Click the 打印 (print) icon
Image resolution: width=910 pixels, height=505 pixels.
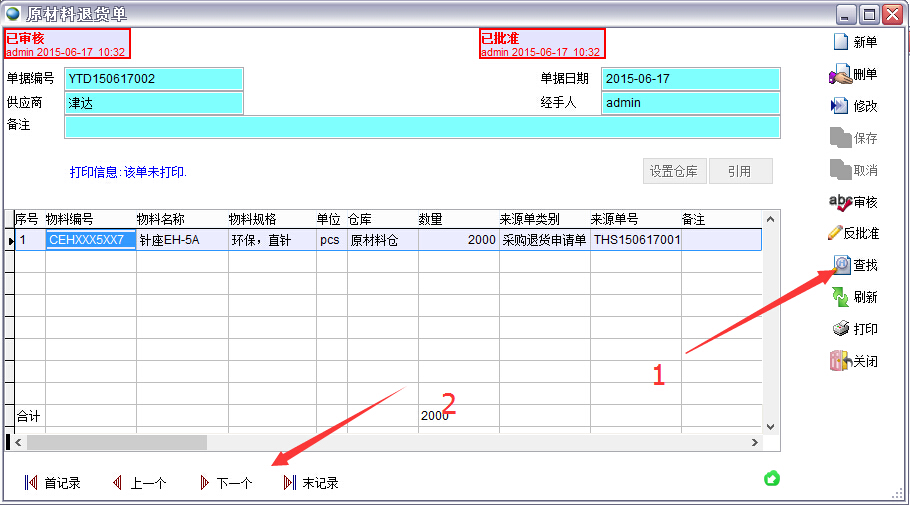pos(840,329)
